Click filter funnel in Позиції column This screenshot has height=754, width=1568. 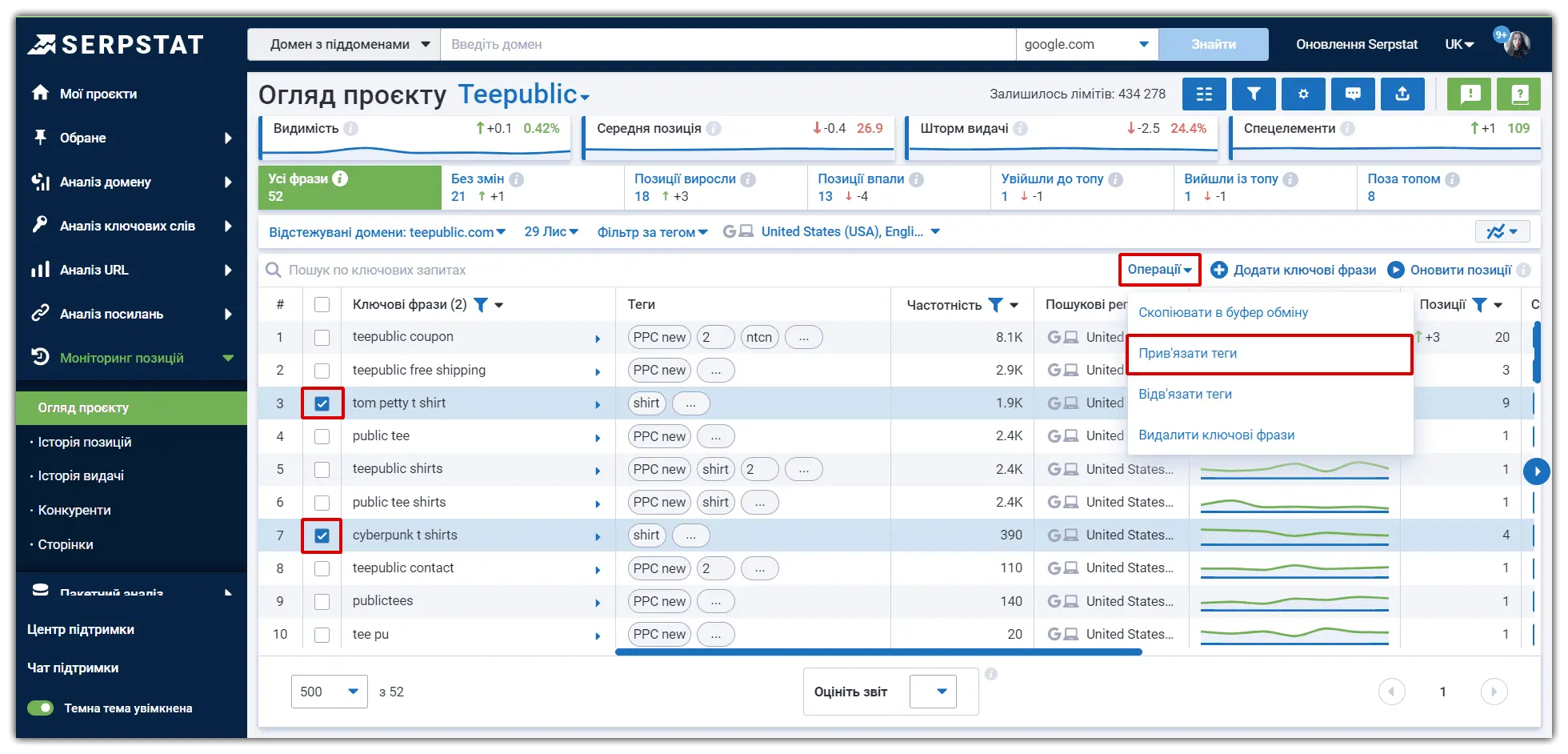coord(1479,305)
